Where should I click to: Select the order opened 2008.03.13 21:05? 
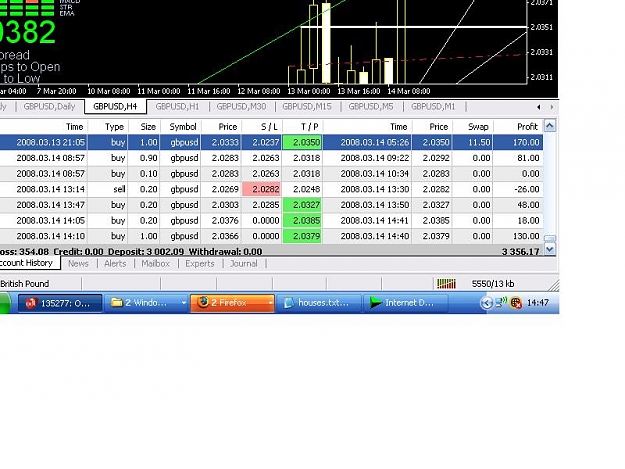(271, 142)
